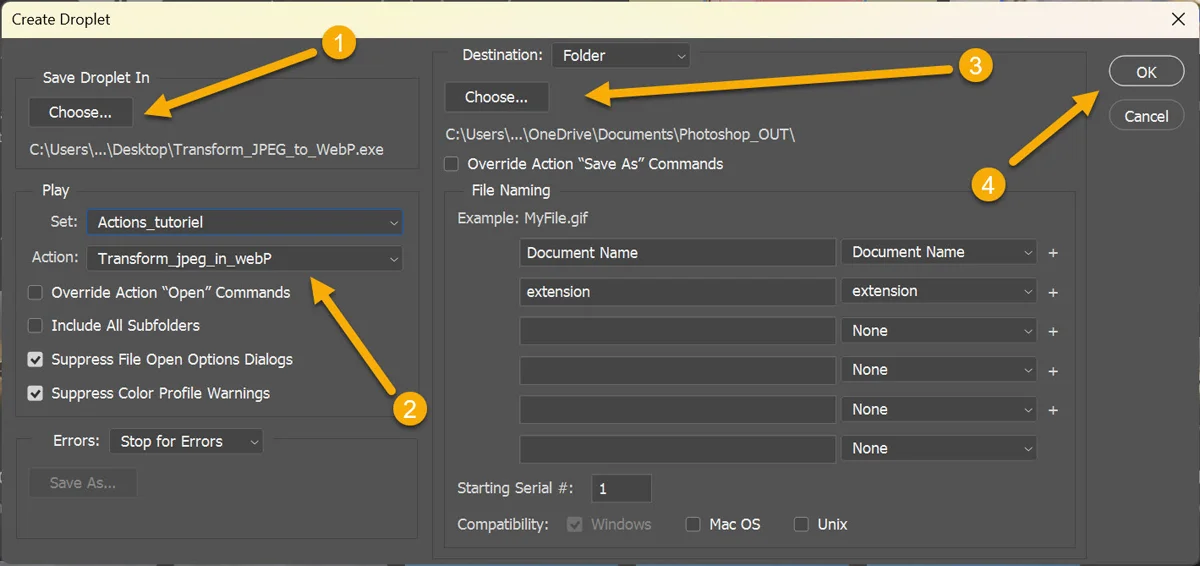Click the extension text field
Screen dimensions: 1200x566
[x=678, y=292]
